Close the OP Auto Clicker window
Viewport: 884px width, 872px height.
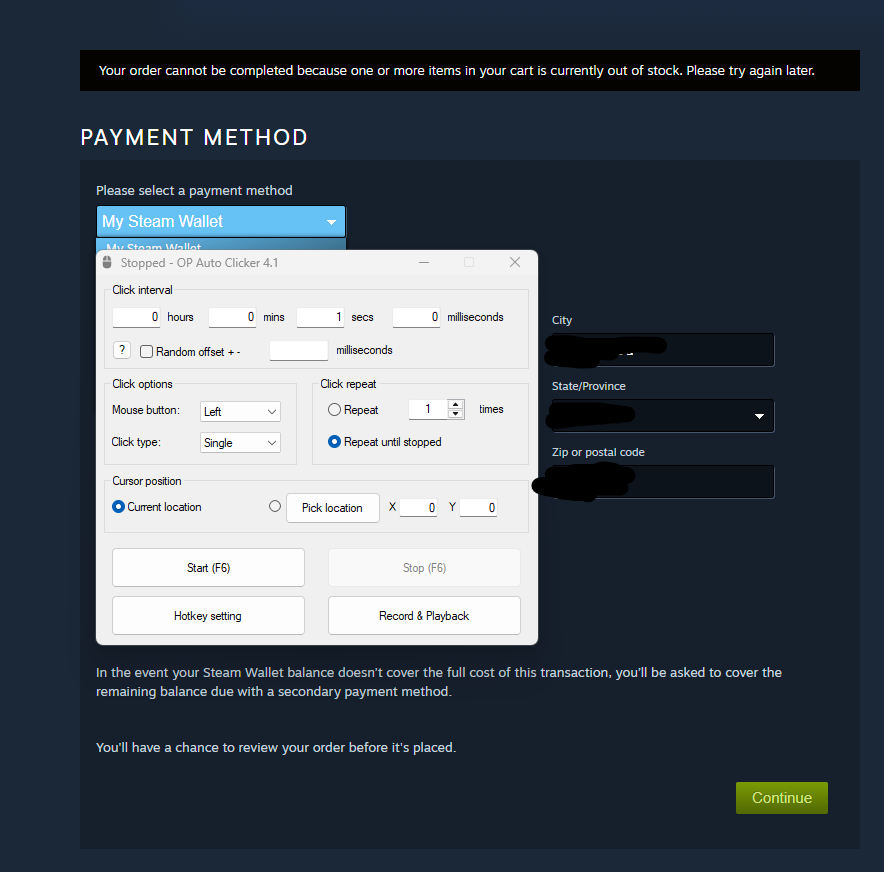pos(515,262)
